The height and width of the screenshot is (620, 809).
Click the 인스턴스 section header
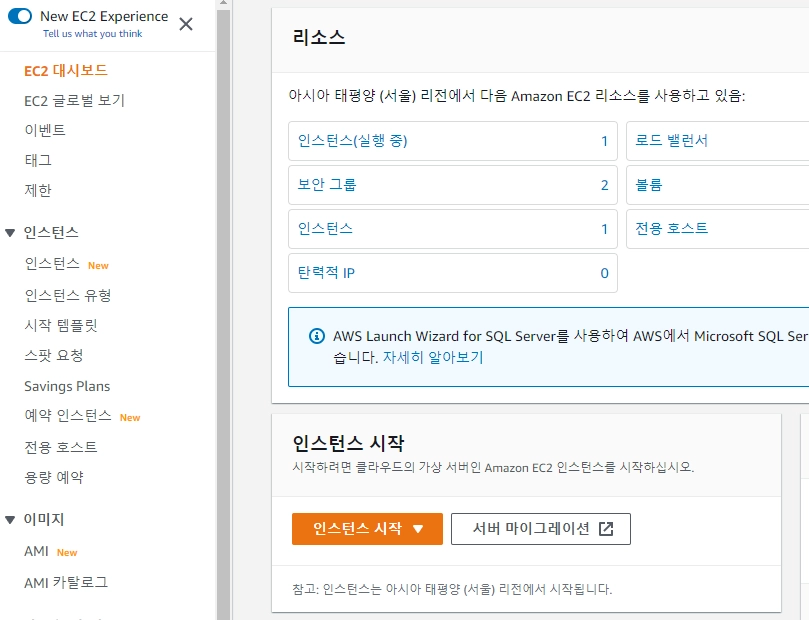(51, 233)
